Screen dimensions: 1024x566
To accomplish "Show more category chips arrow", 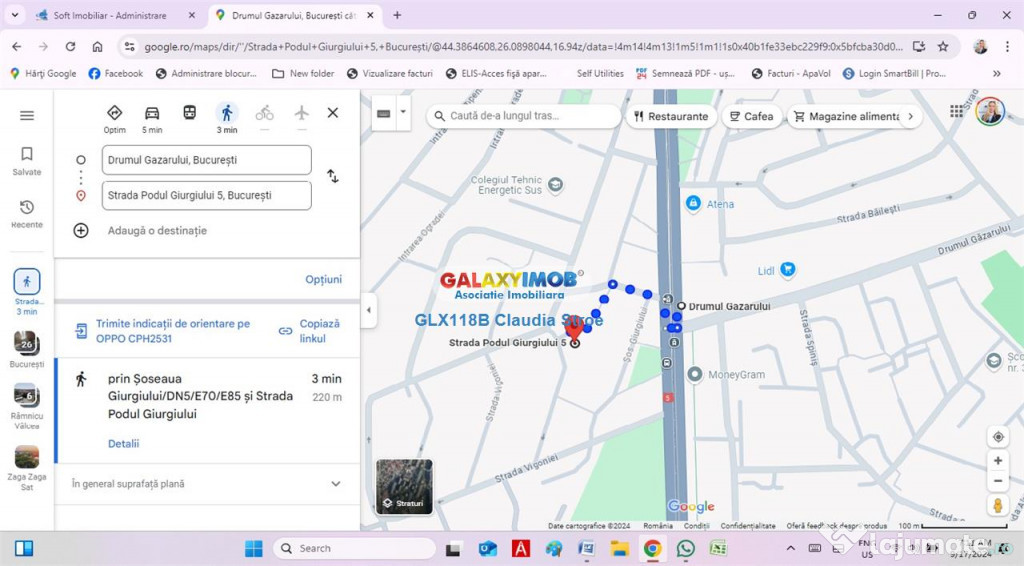I will (x=911, y=116).
